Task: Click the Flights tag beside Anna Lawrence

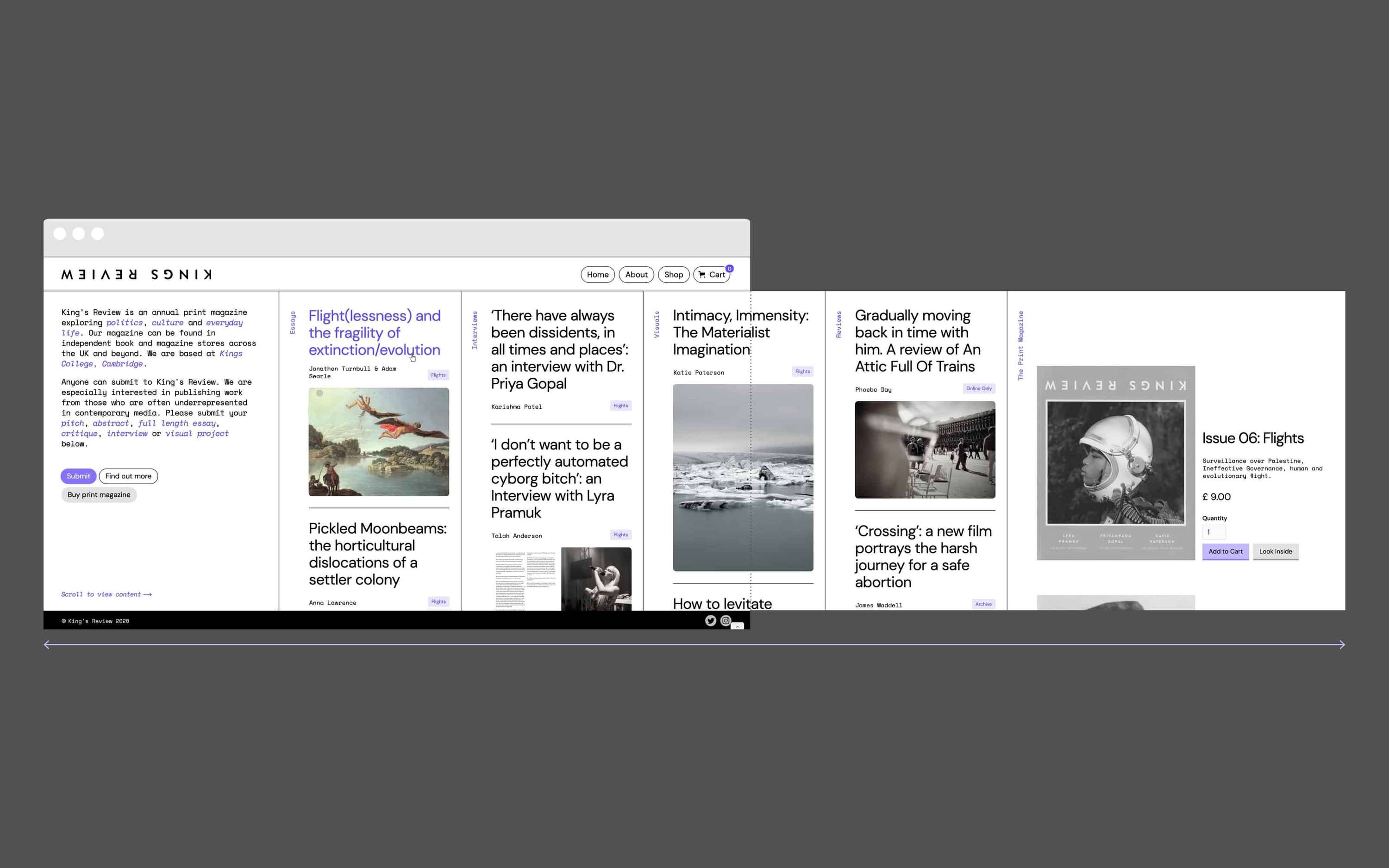Action: click(x=438, y=602)
